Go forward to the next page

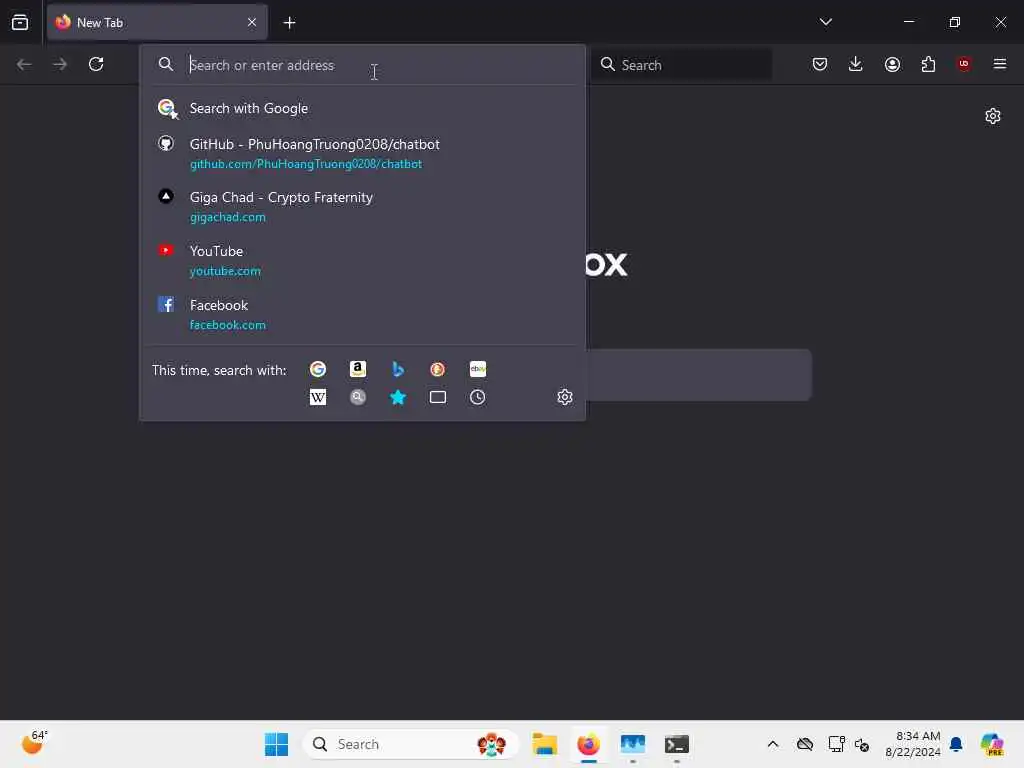click(60, 64)
